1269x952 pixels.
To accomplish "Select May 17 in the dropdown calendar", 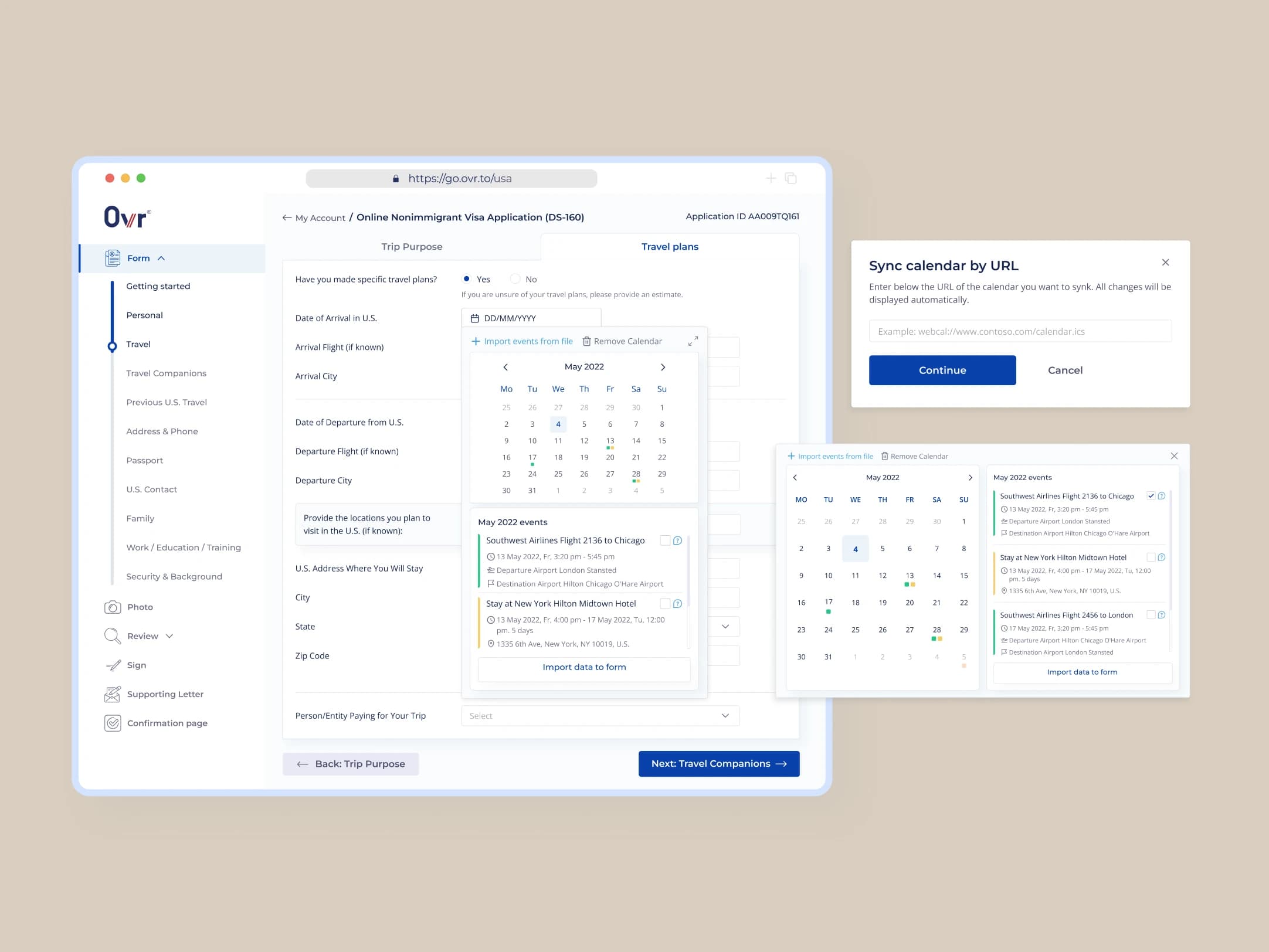I will [x=532, y=458].
